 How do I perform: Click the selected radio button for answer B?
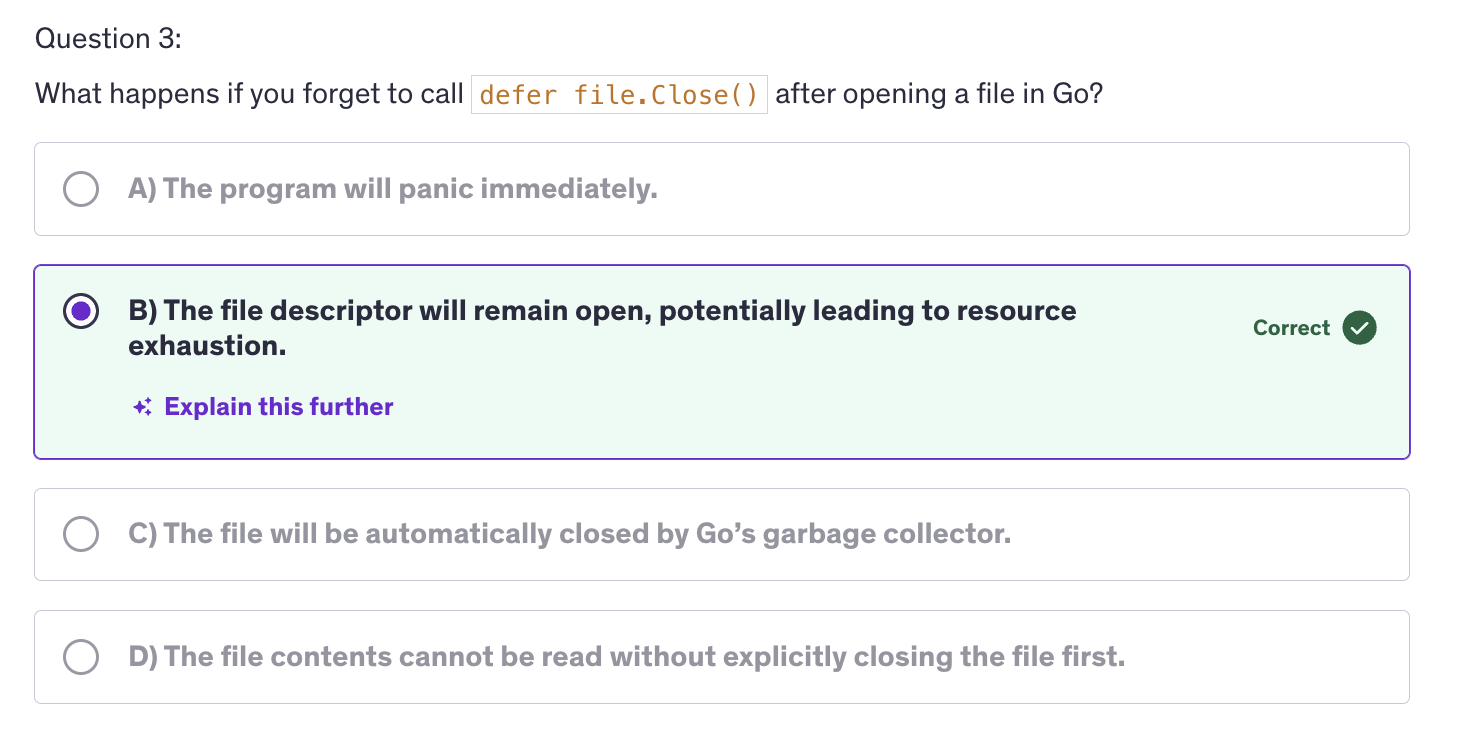(81, 312)
